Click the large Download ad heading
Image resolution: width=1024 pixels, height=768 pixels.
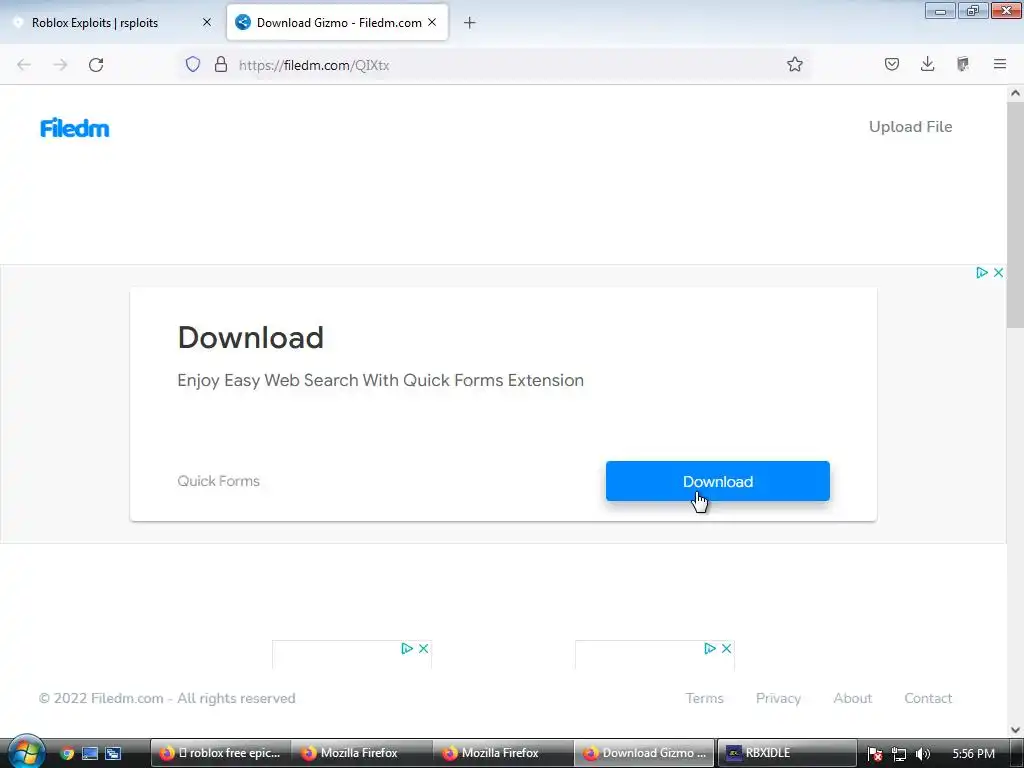[x=251, y=338]
